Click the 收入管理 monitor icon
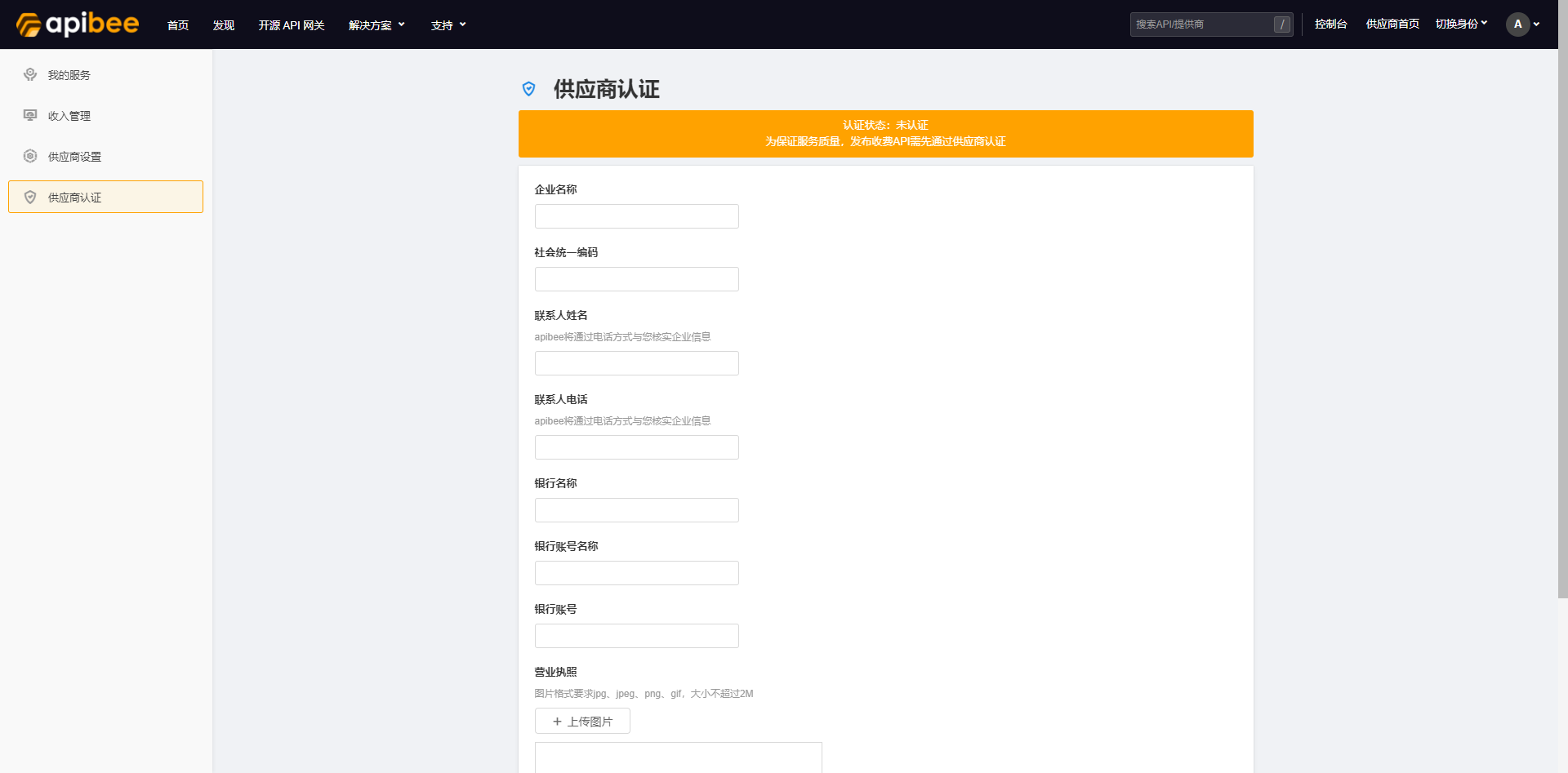1568x773 pixels. tap(30, 115)
